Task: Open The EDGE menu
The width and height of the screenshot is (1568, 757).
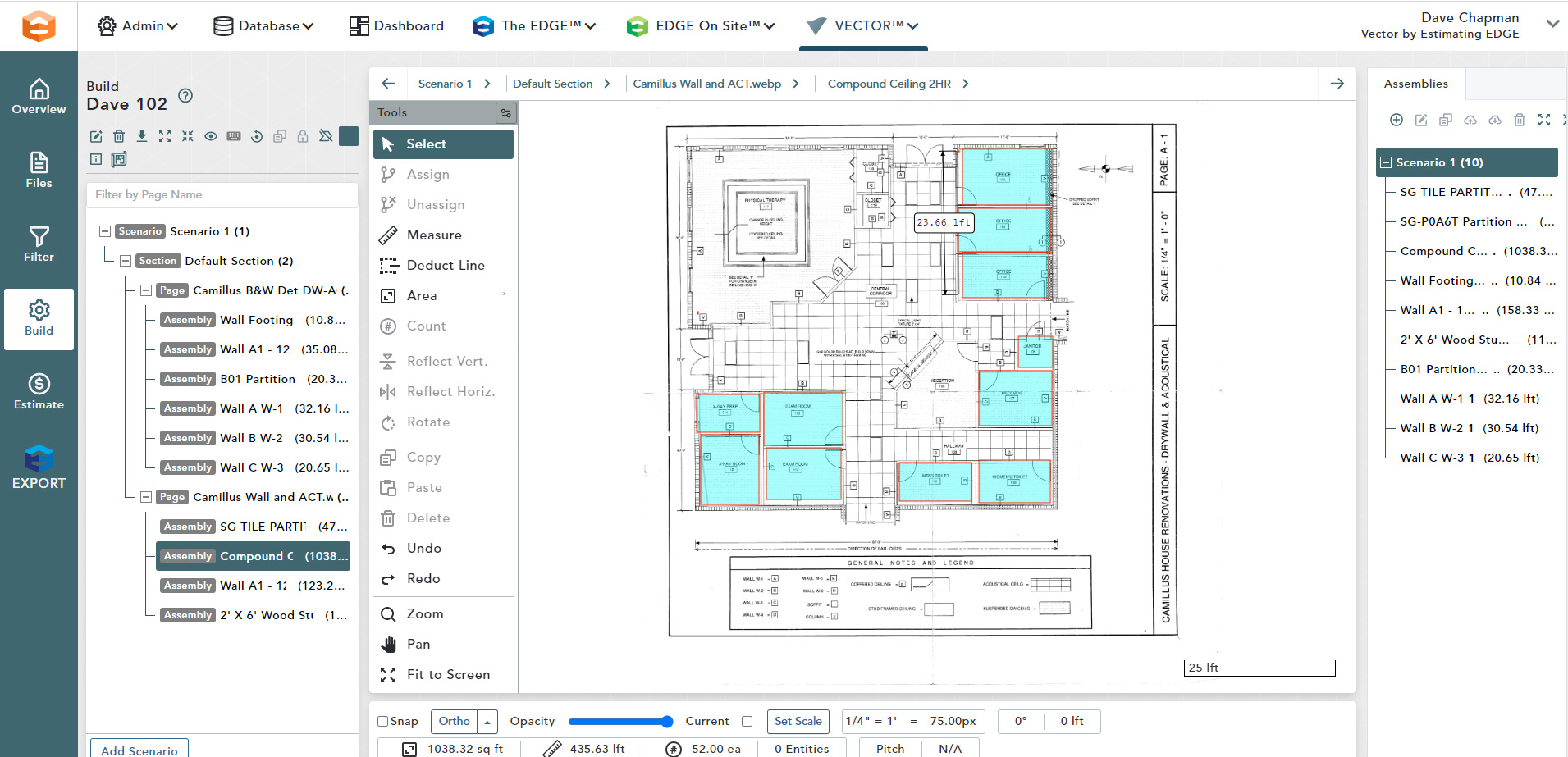Action: pos(534,25)
